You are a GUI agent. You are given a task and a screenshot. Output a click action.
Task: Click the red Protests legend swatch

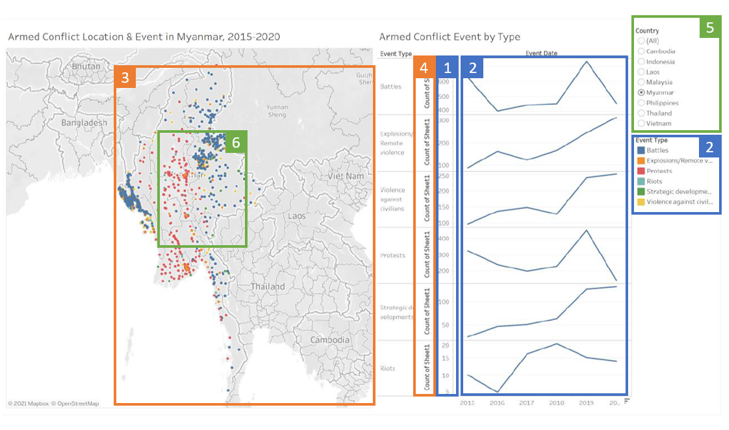[639, 170]
